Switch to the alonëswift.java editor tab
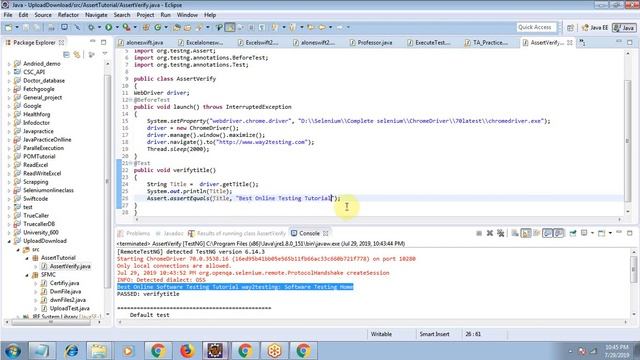The width and height of the screenshot is (640, 360). point(141,42)
